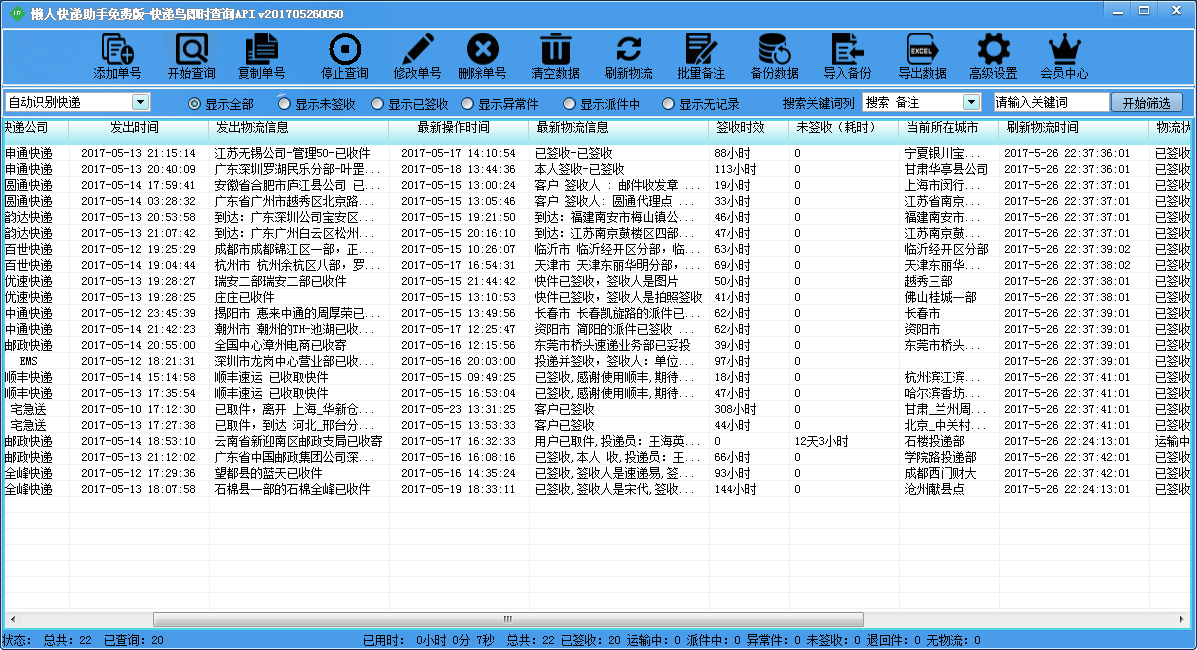The width and height of the screenshot is (1197, 650).
Task: Click cell 2017-05-14 15:14:58 in 顺丰快递 row
Action: point(138,377)
